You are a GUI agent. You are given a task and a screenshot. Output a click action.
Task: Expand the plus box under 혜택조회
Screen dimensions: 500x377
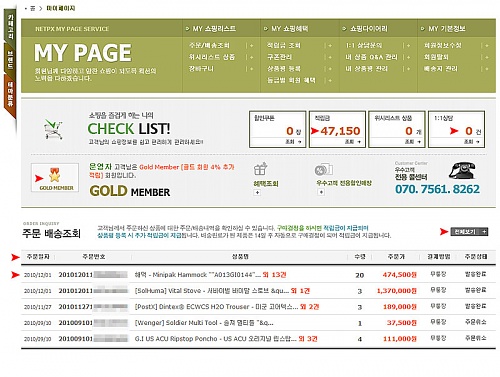click(257, 193)
